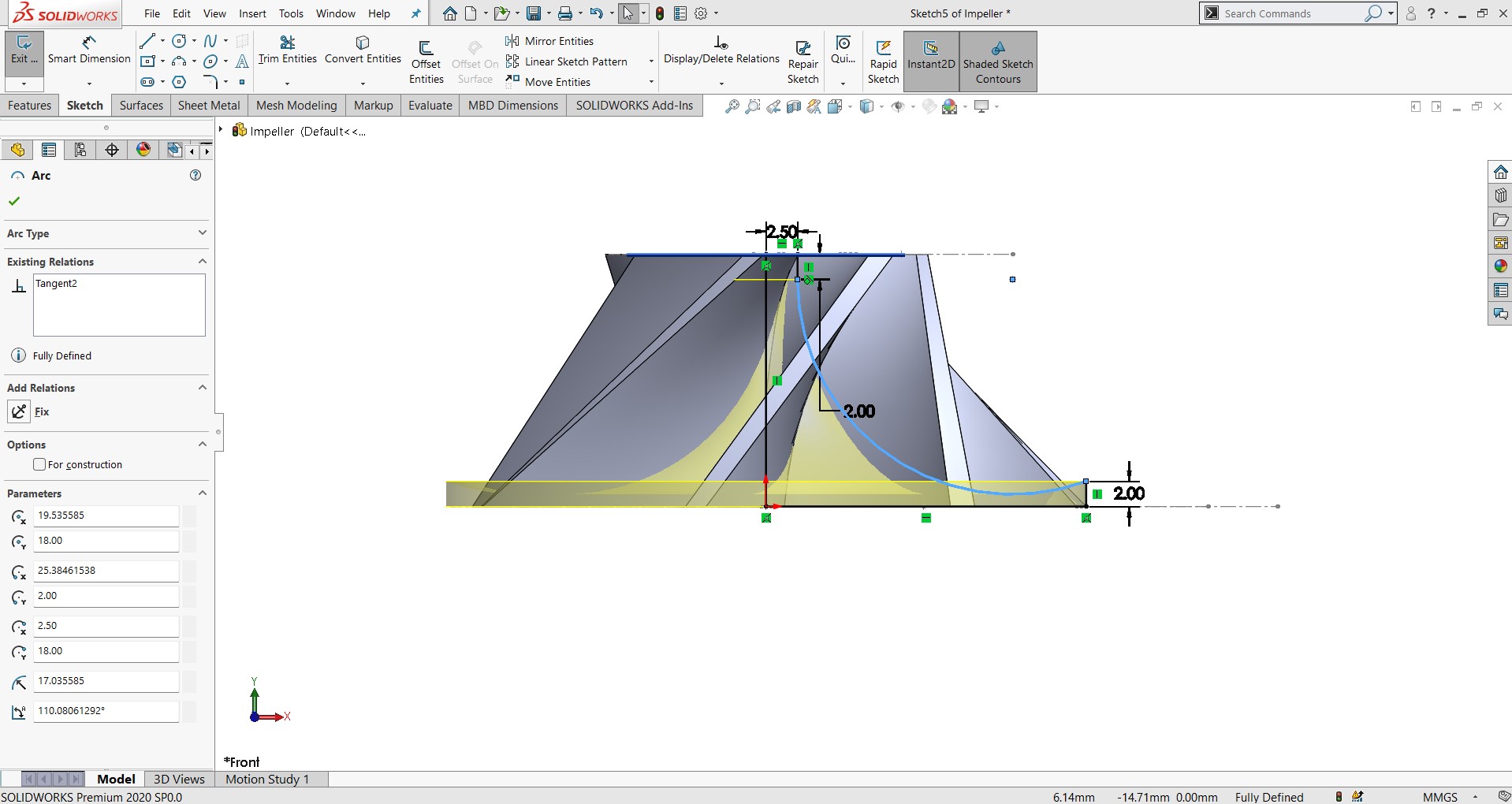Screen dimensions: 1512x804
Task: Select the Straight Slot tool
Action: (147, 81)
